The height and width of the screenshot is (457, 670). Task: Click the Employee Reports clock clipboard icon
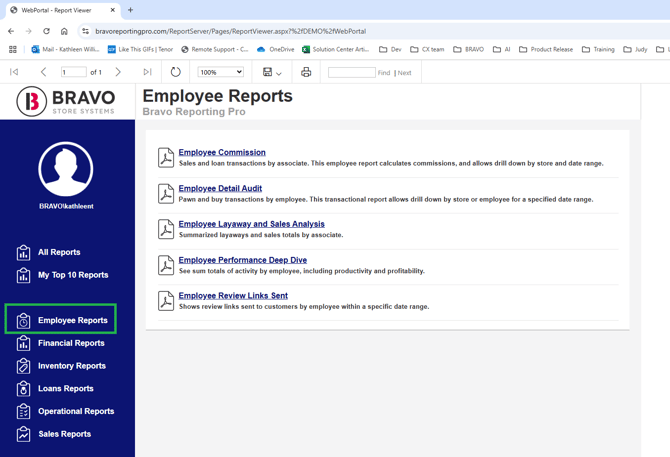pos(24,320)
